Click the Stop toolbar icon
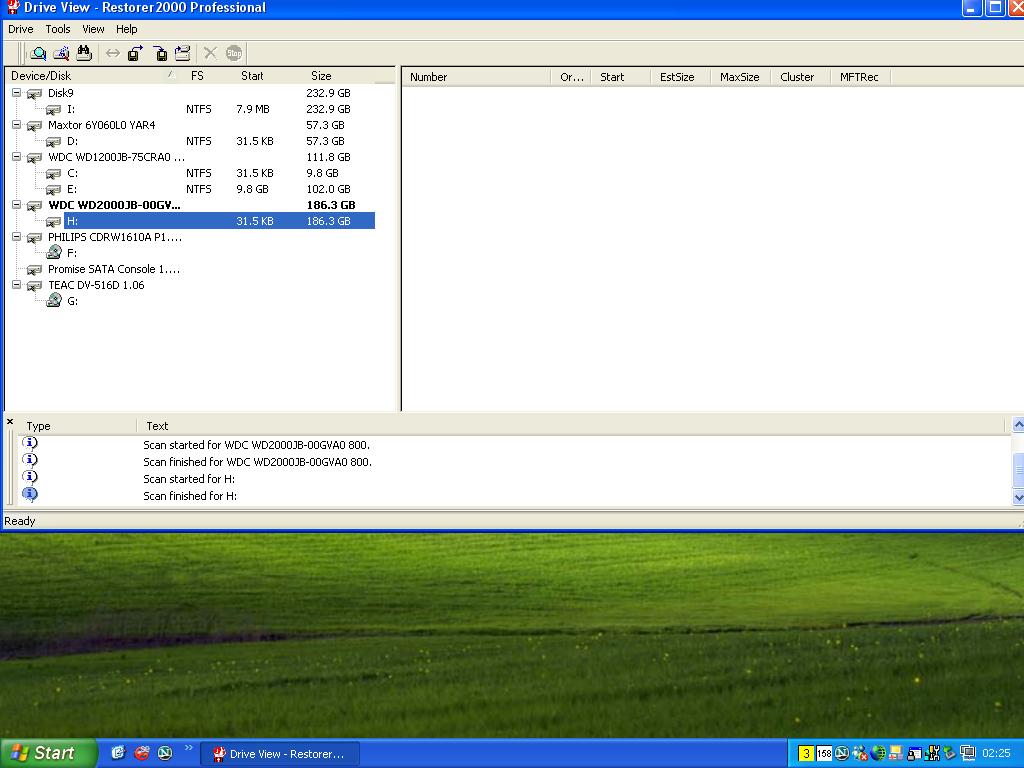The image size is (1024, 768). coord(234,54)
